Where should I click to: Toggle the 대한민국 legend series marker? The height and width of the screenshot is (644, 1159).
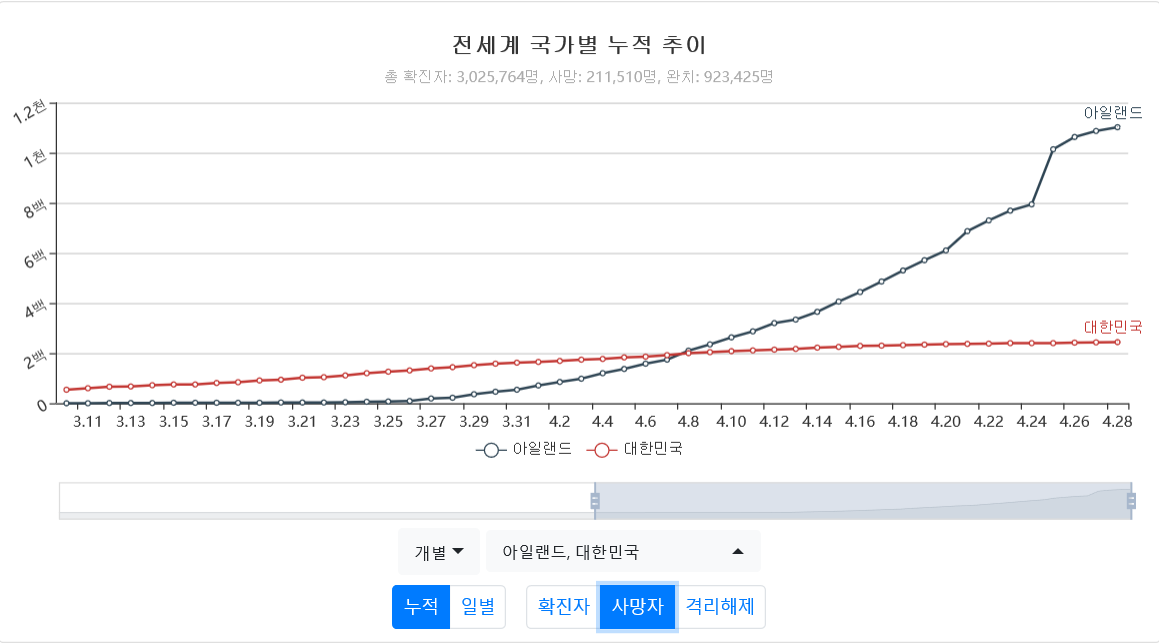pyautogui.click(x=601, y=450)
